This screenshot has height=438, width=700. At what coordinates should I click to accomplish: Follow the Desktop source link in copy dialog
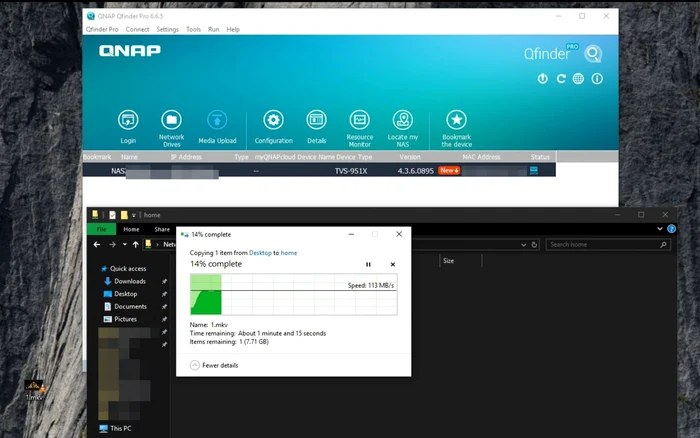(x=260, y=253)
